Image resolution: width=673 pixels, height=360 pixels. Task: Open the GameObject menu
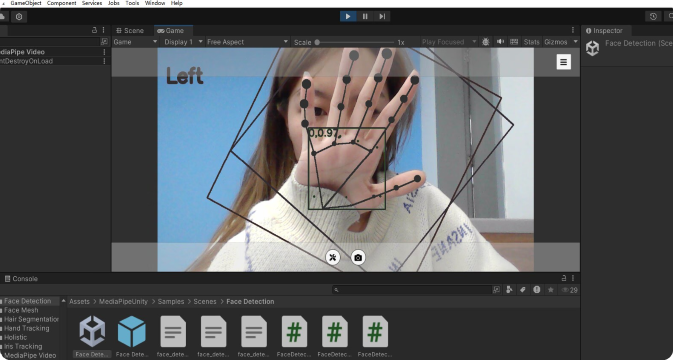(x=26, y=3)
